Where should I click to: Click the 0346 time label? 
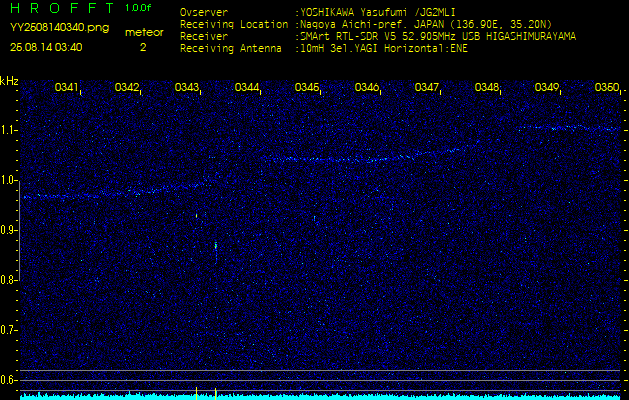click(x=367, y=87)
